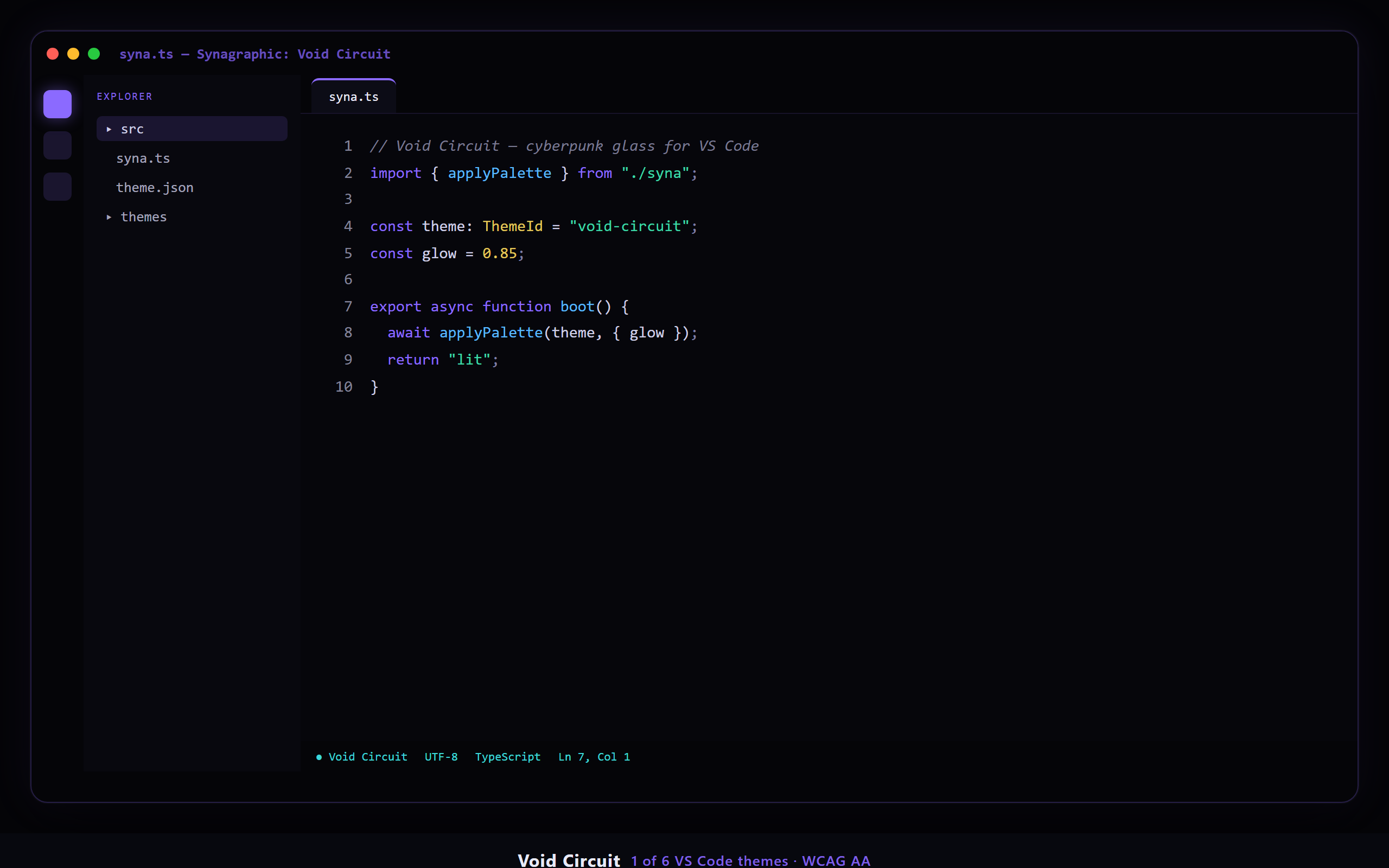Click the yellow minimize window dot
The image size is (1389, 868).
73,54
